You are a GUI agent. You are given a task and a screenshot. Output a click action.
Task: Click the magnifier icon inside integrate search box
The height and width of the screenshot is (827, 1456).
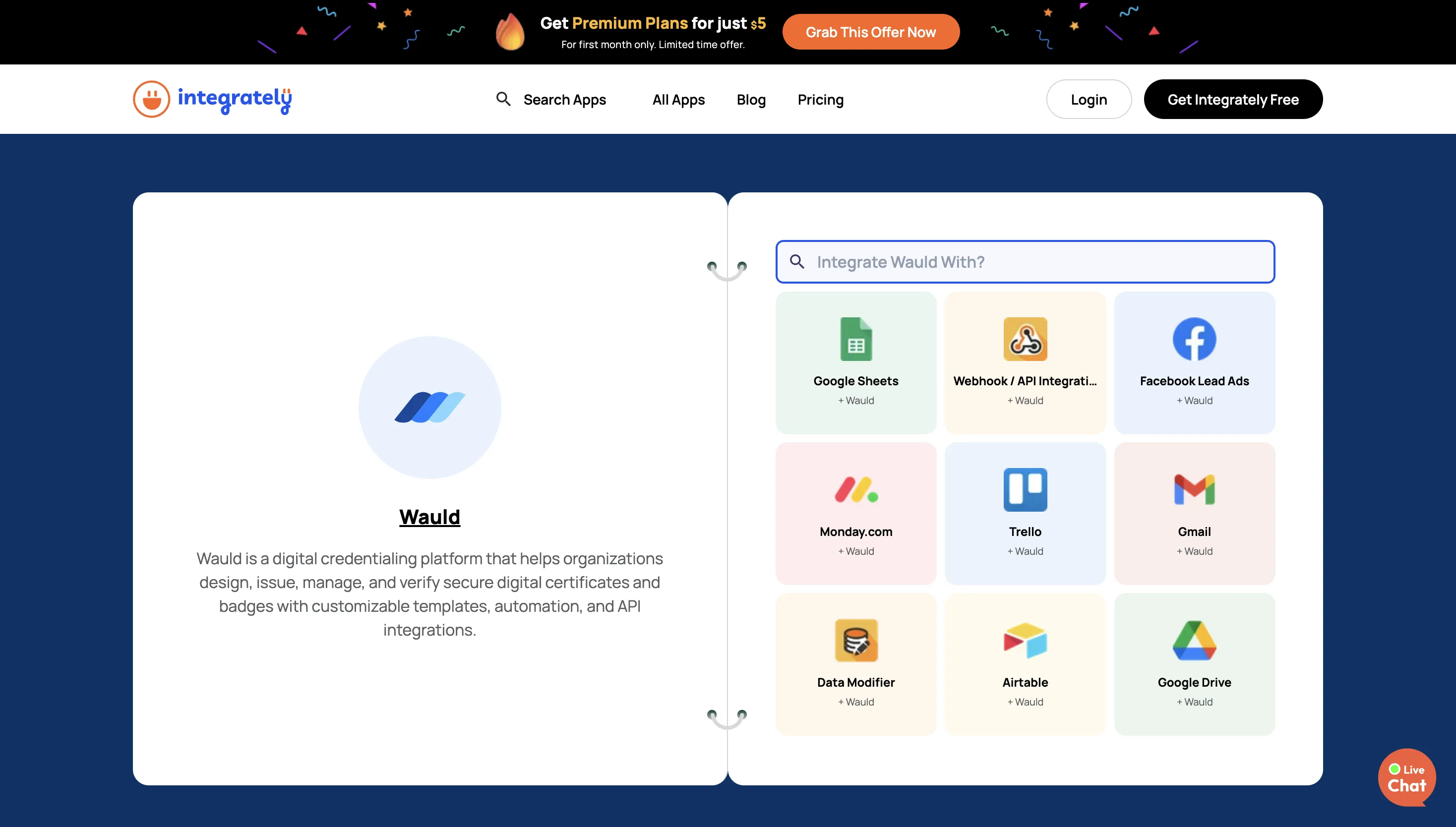point(797,261)
